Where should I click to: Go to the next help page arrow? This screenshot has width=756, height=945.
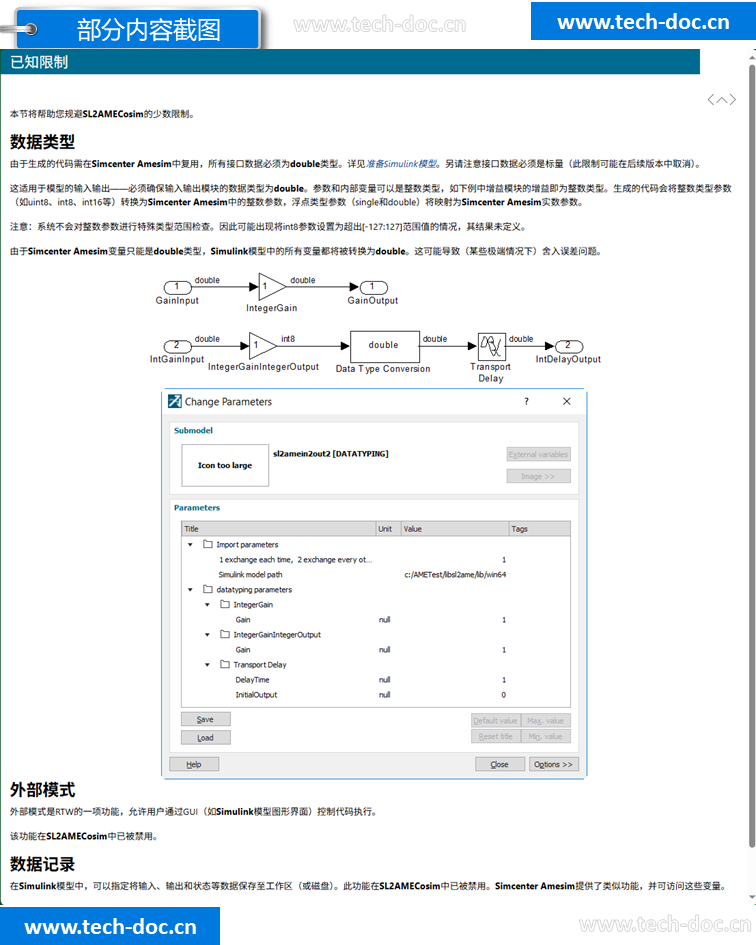[732, 100]
